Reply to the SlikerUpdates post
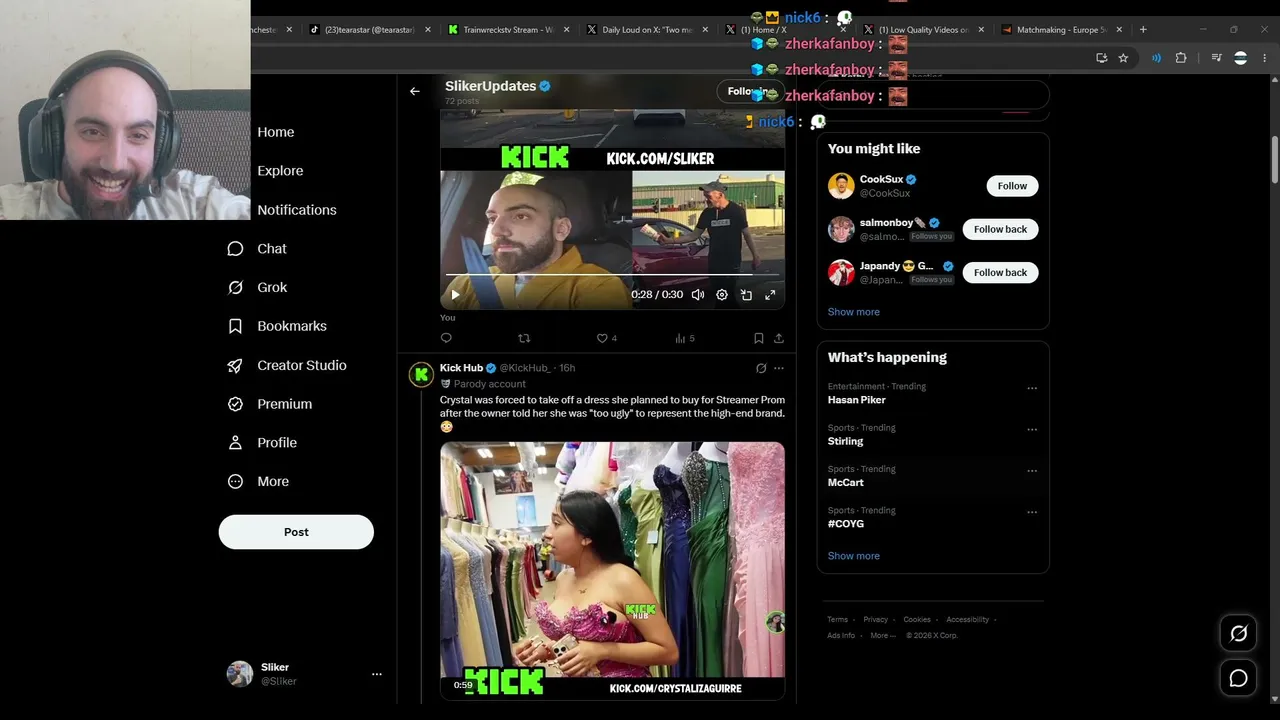Viewport: 1280px width, 720px height. coord(446,338)
